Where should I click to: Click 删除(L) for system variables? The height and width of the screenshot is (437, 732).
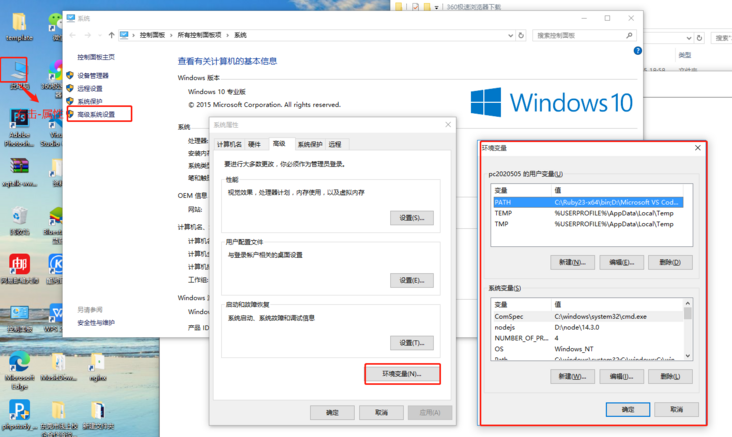[x=670, y=376]
